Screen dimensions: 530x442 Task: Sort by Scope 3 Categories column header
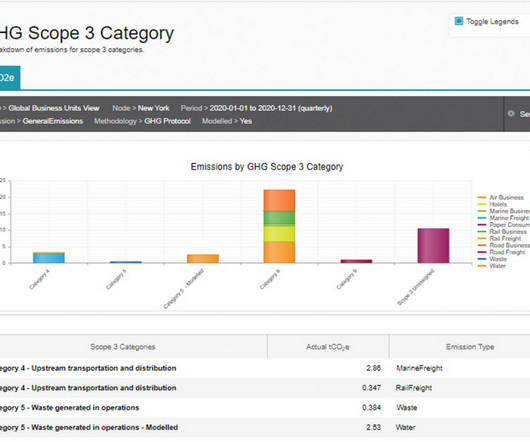pos(123,347)
